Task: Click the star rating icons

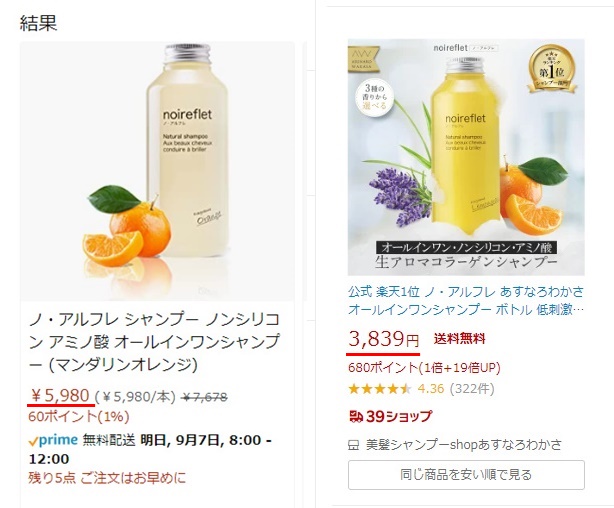Action: (379, 389)
